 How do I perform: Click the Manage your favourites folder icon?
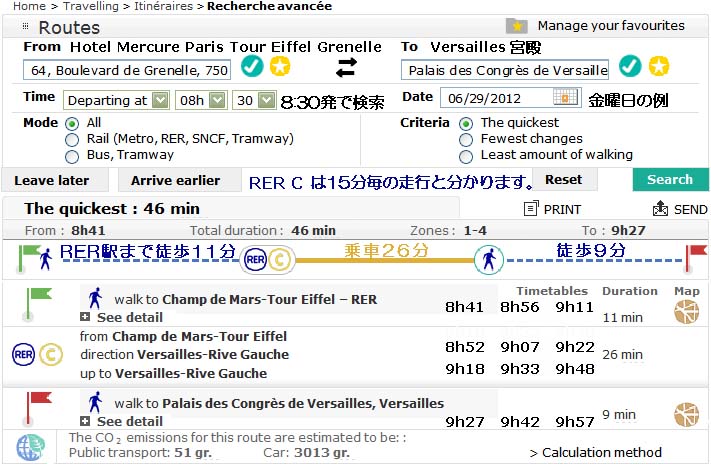click(516, 26)
